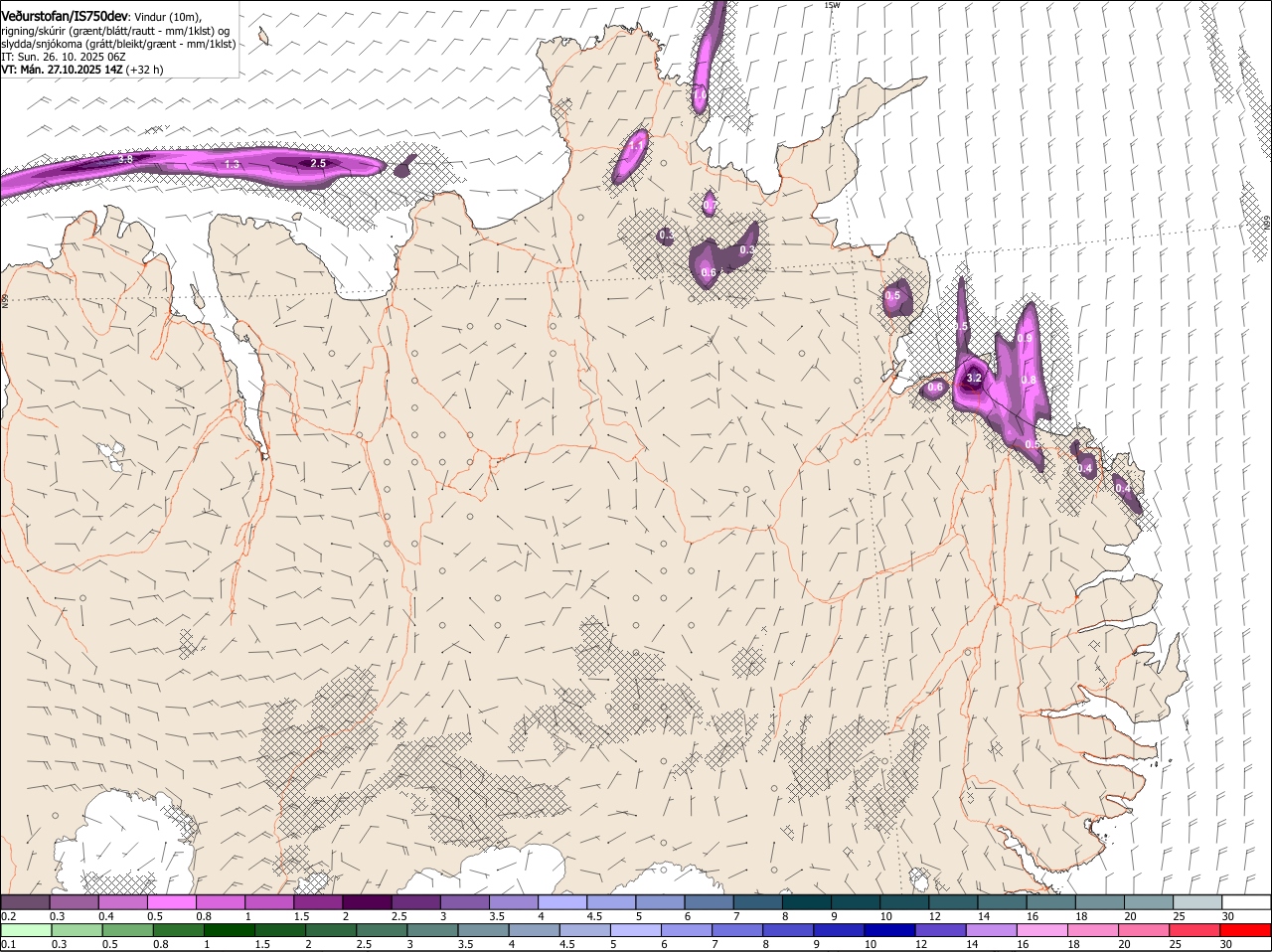The height and width of the screenshot is (952, 1272).
Task: Pick the lower colorbar pink swatch at 18
Action: [1093, 930]
